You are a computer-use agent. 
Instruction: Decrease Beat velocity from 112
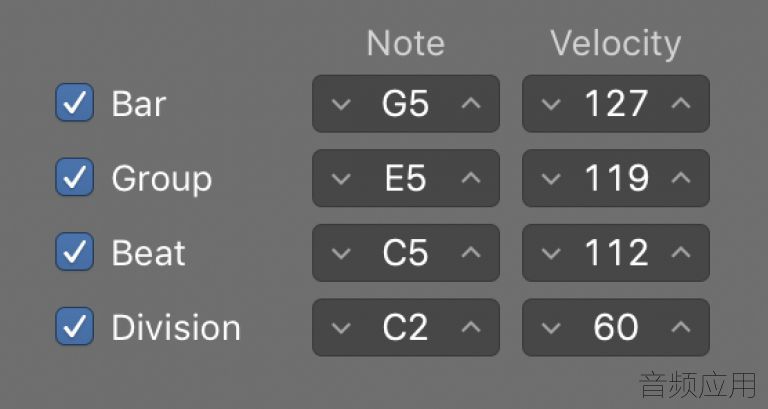(551, 253)
